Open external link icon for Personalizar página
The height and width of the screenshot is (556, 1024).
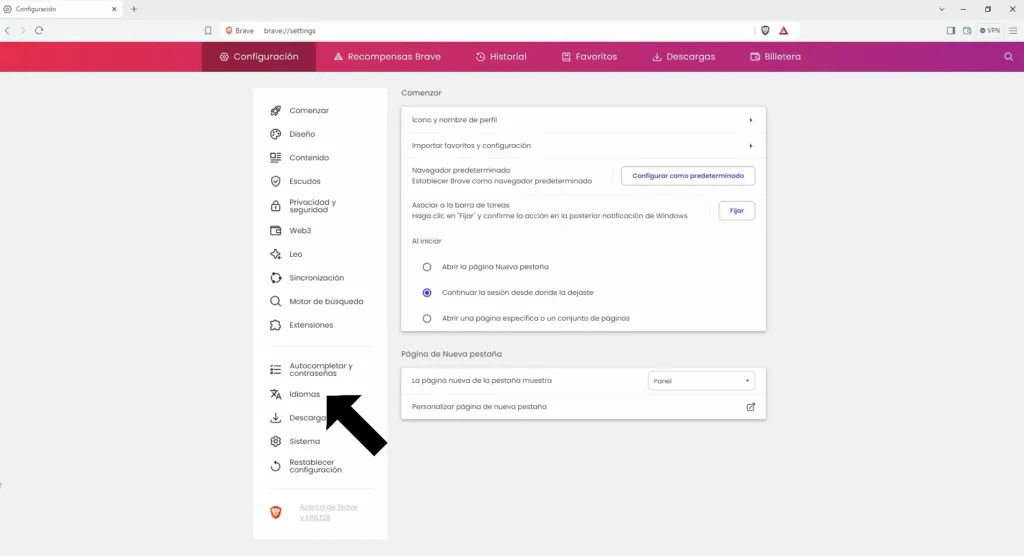pyautogui.click(x=750, y=407)
